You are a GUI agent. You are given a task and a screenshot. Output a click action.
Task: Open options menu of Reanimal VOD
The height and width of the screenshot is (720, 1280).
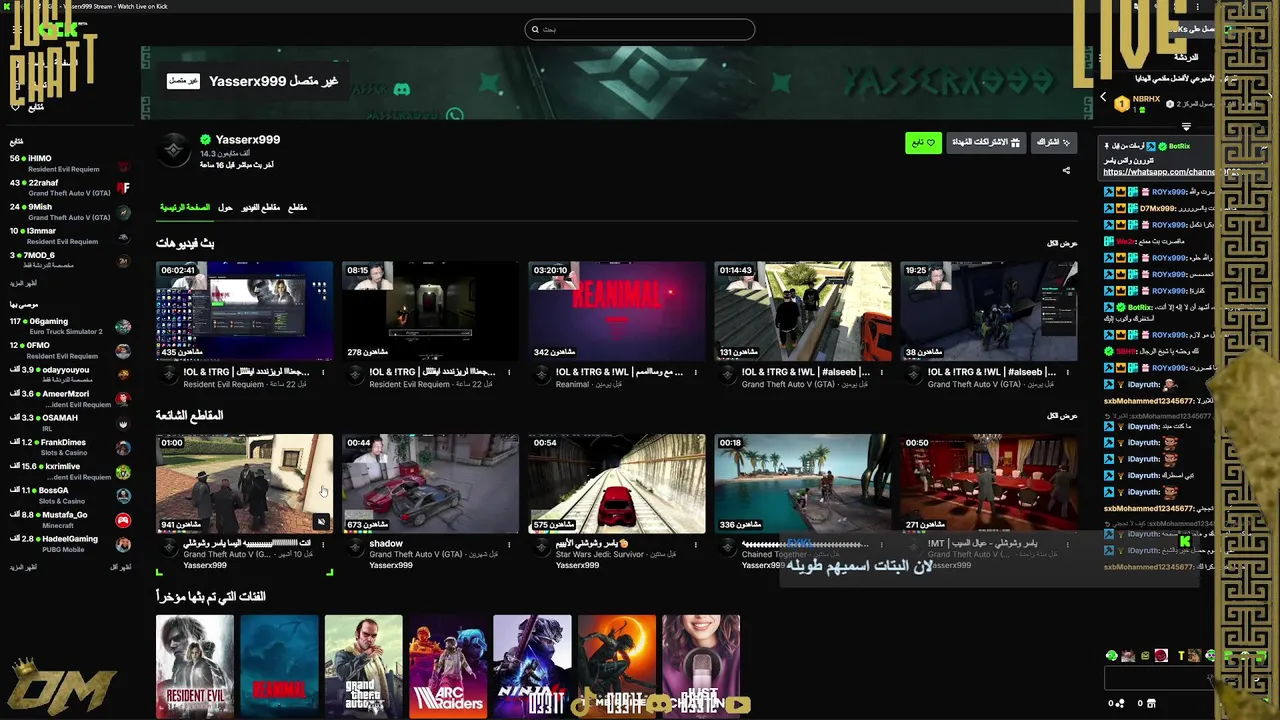pyautogui.click(x=695, y=372)
